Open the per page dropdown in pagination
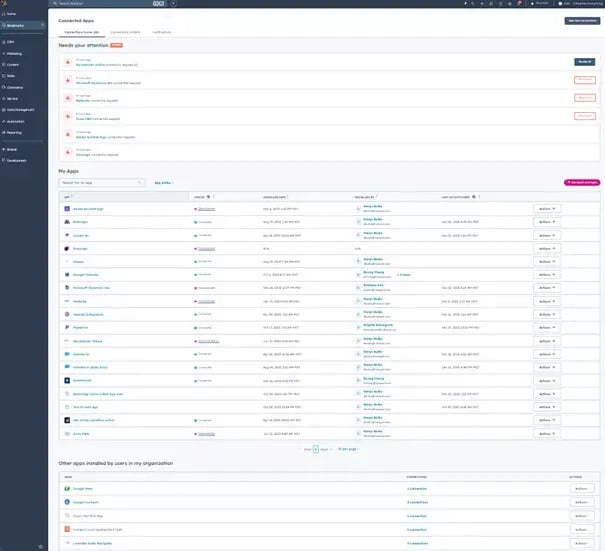 (348, 449)
